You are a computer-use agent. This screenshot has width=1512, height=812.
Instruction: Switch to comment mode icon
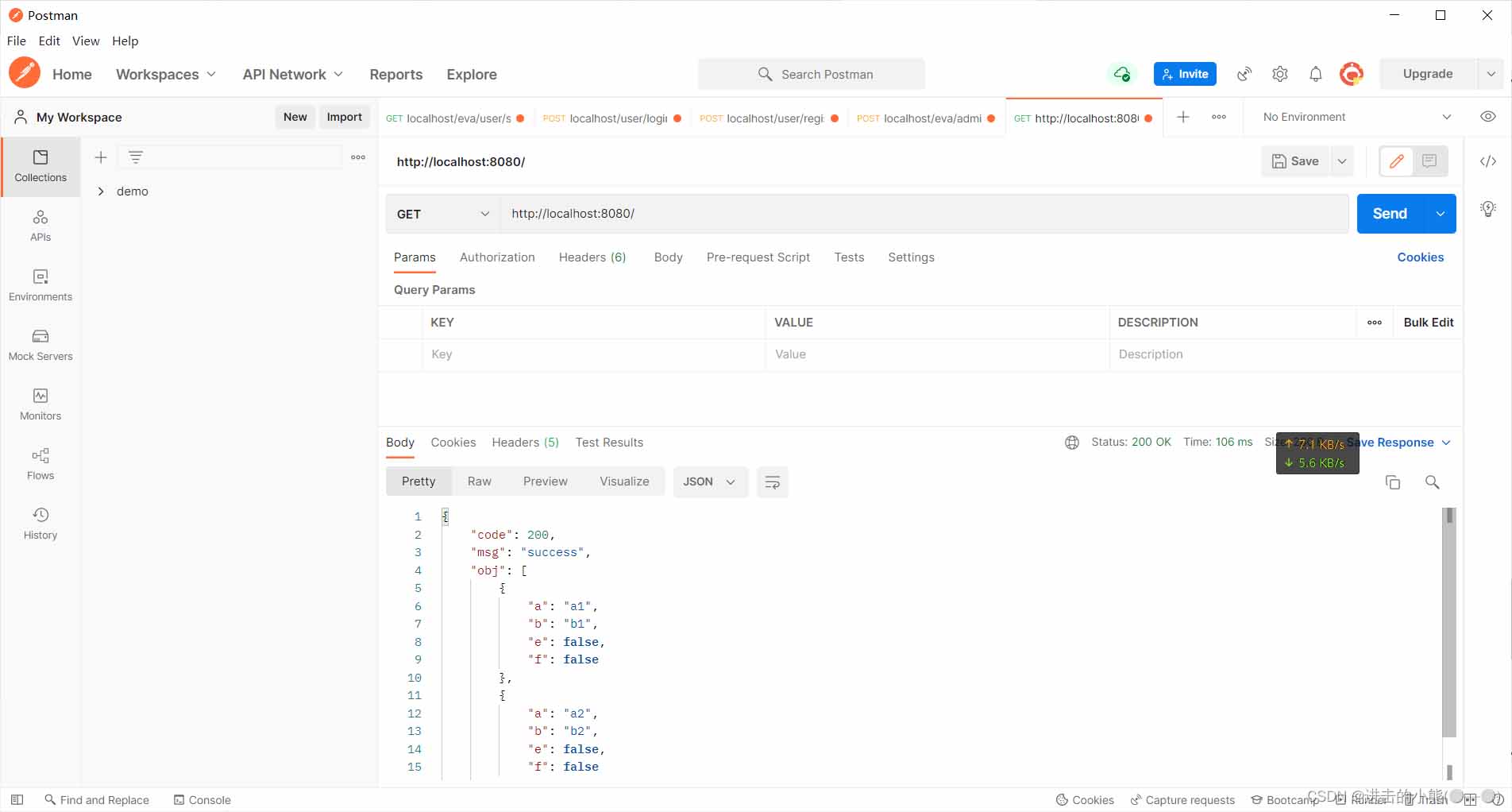click(1429, 161)
